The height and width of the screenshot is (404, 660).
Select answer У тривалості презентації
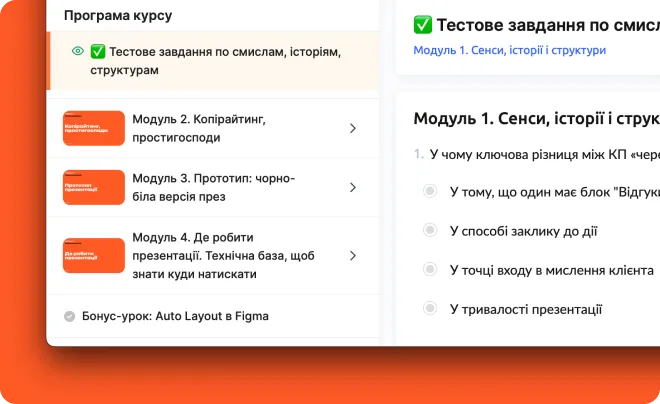tap(430, 308)
